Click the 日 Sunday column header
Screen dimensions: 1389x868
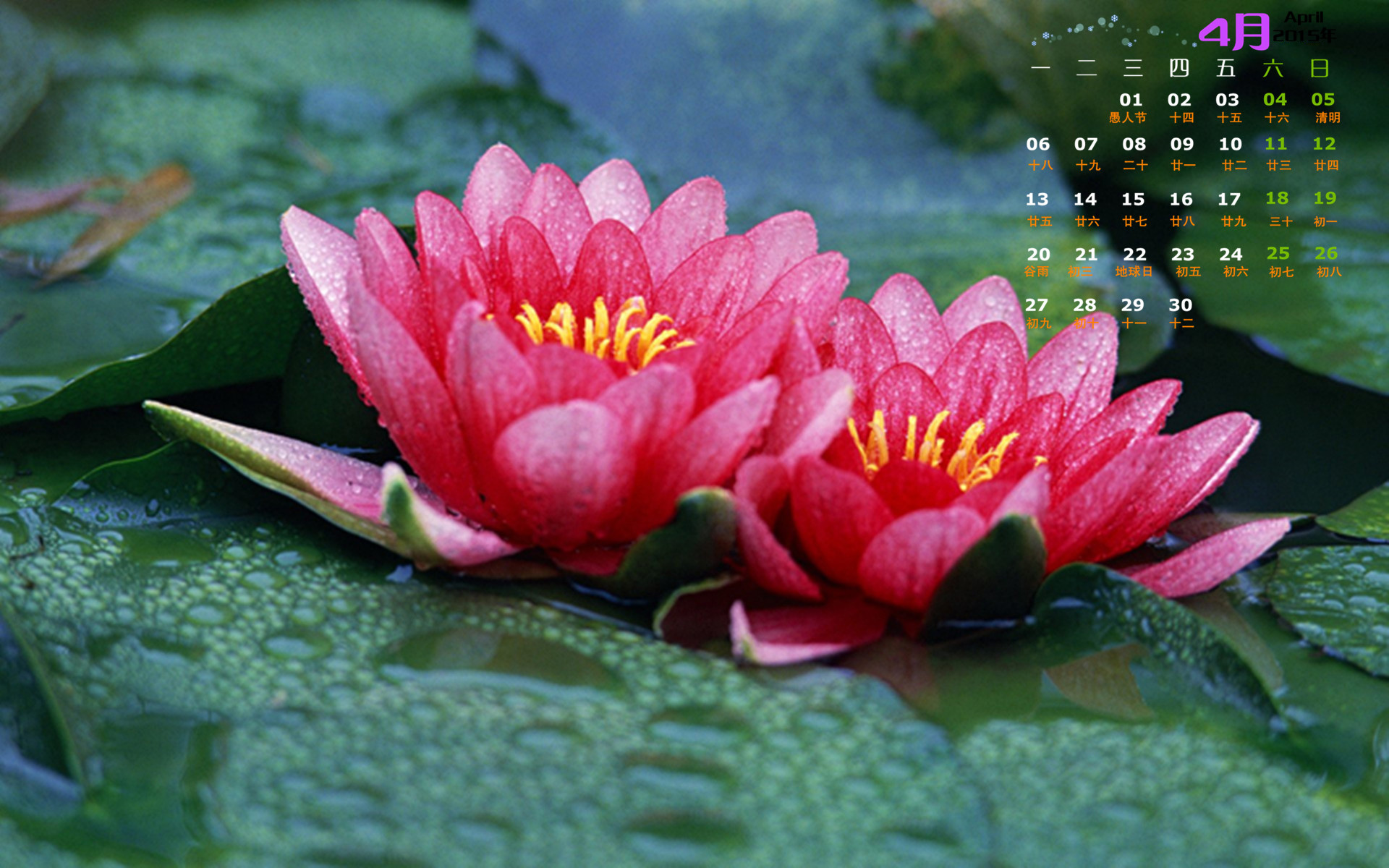[x=1320, y=69]
